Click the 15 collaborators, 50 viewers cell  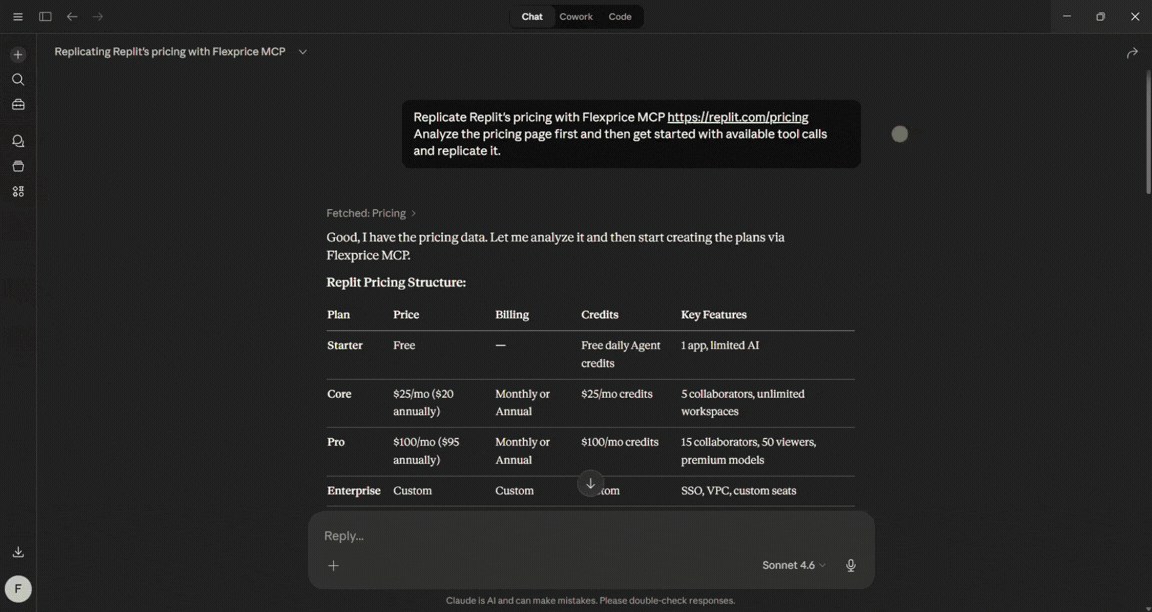749,451
